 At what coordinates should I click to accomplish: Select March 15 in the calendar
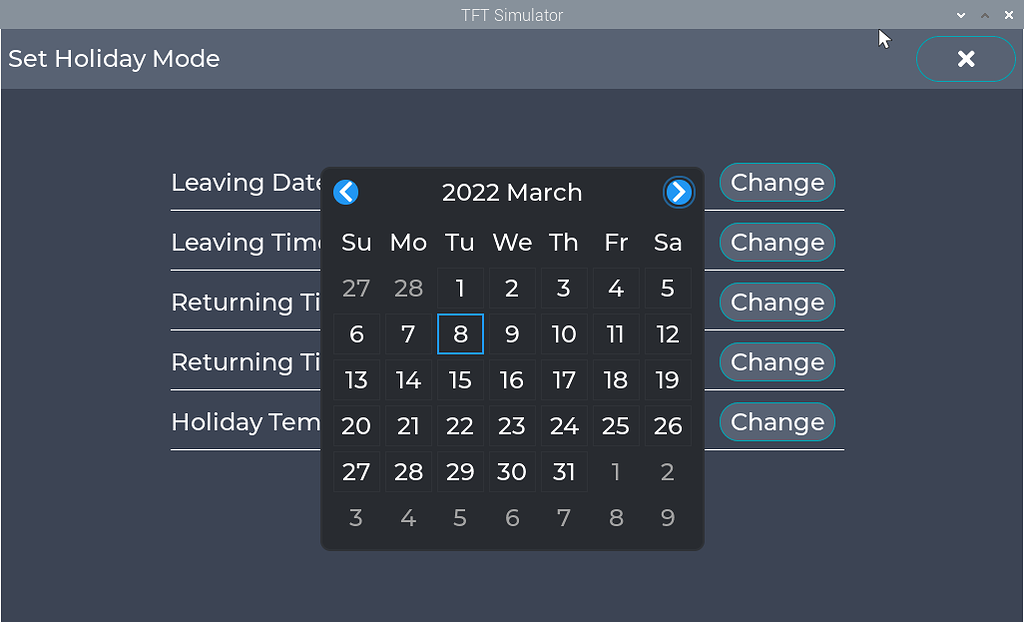tap(460, 380)
